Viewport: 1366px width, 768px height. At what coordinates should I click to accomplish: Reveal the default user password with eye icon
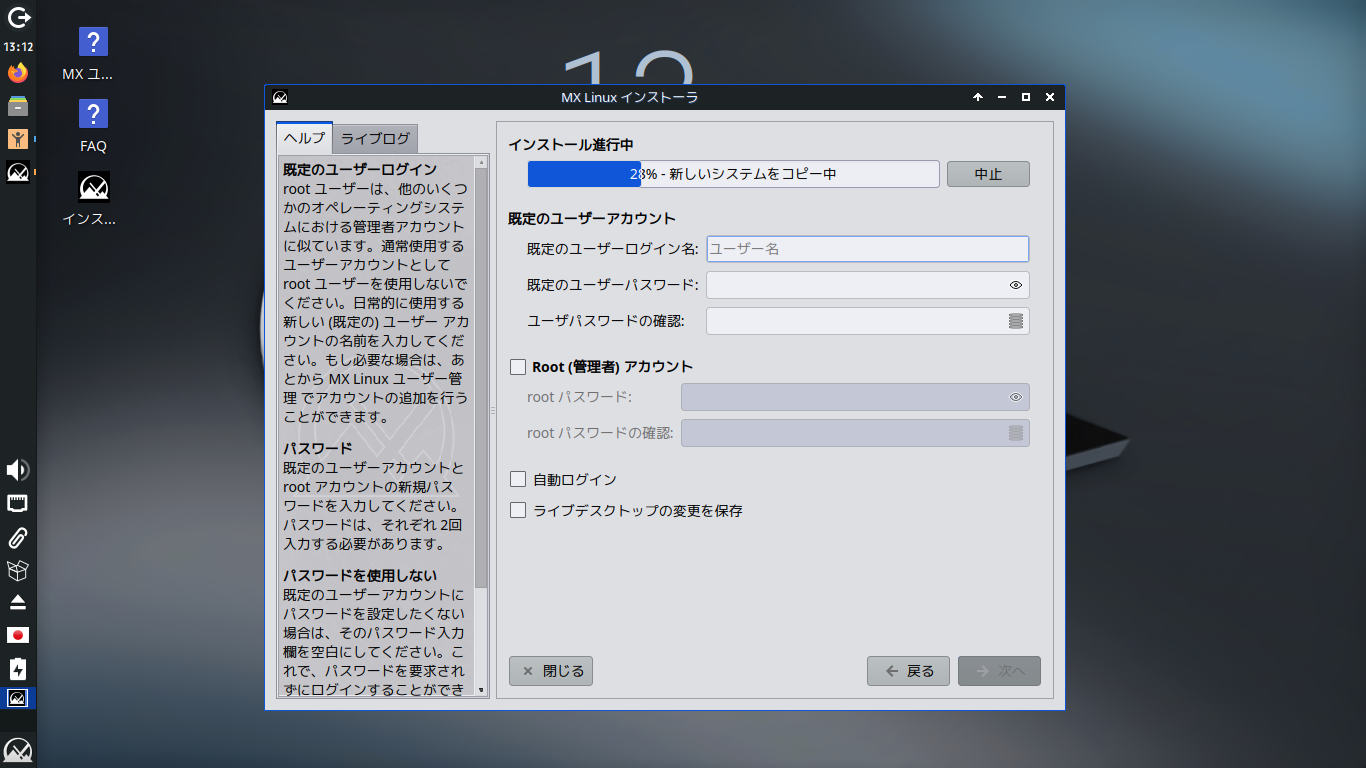[1015, 285]
